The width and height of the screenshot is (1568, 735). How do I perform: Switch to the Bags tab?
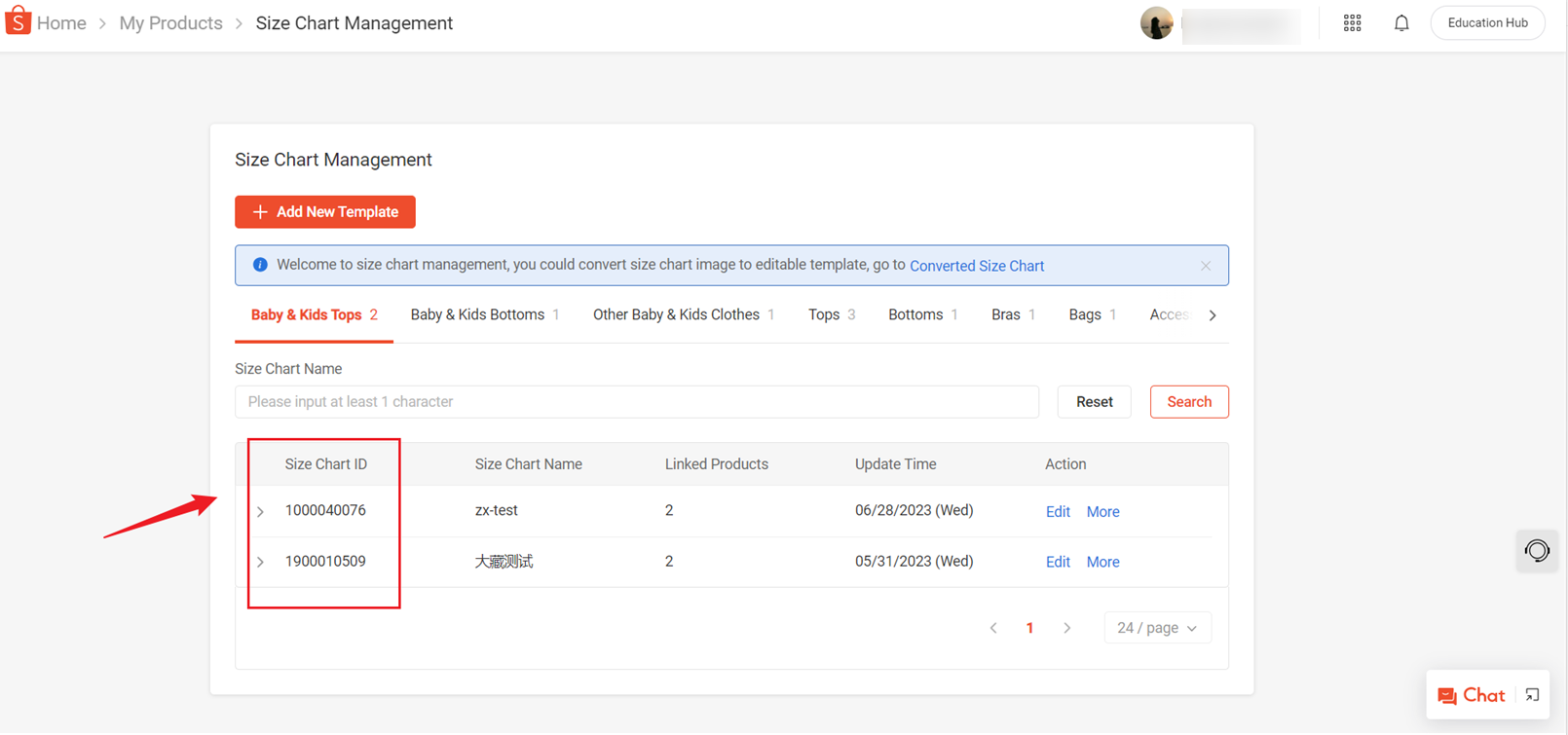point(1092,314)
